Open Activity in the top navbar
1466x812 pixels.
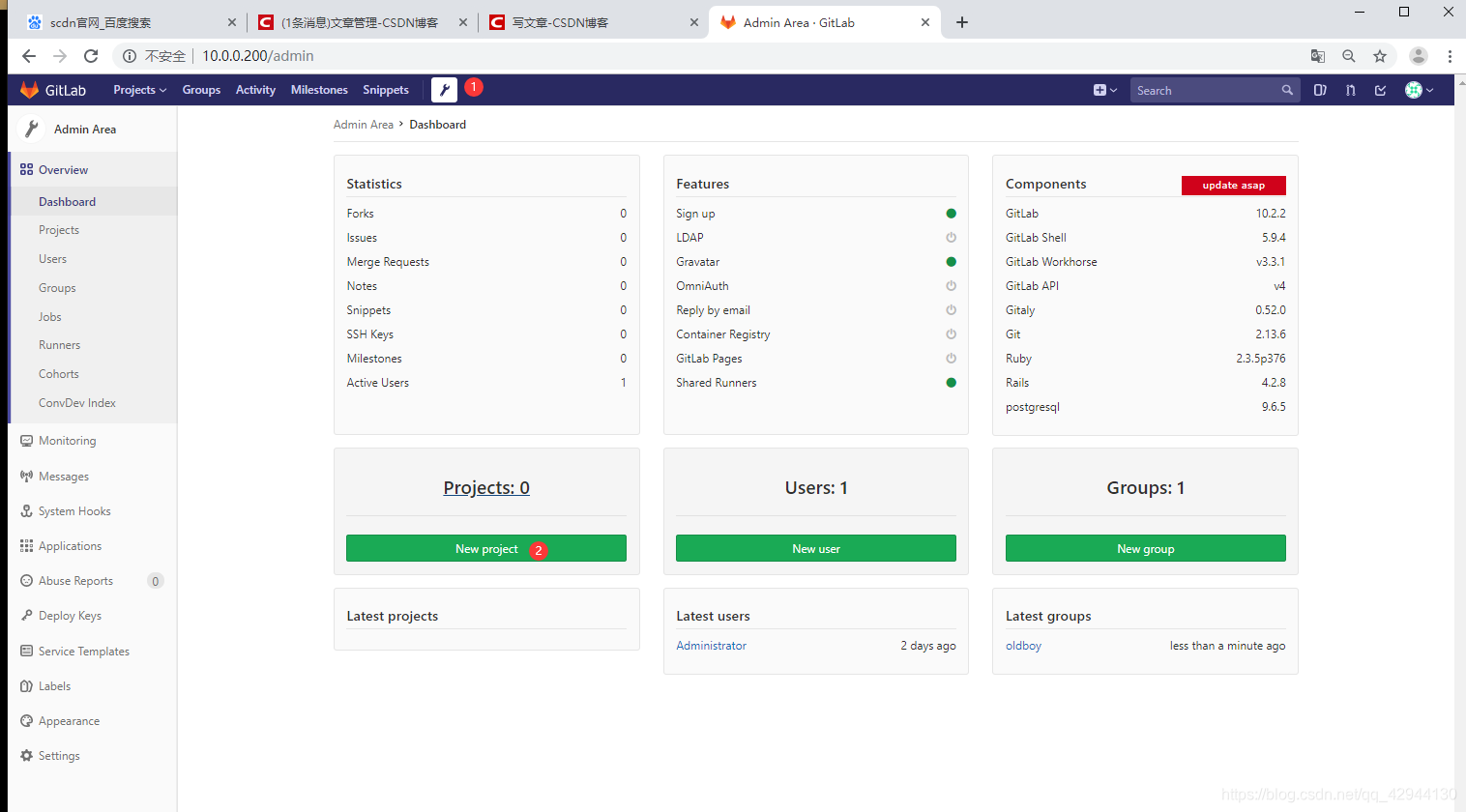[x=255, y=90]
